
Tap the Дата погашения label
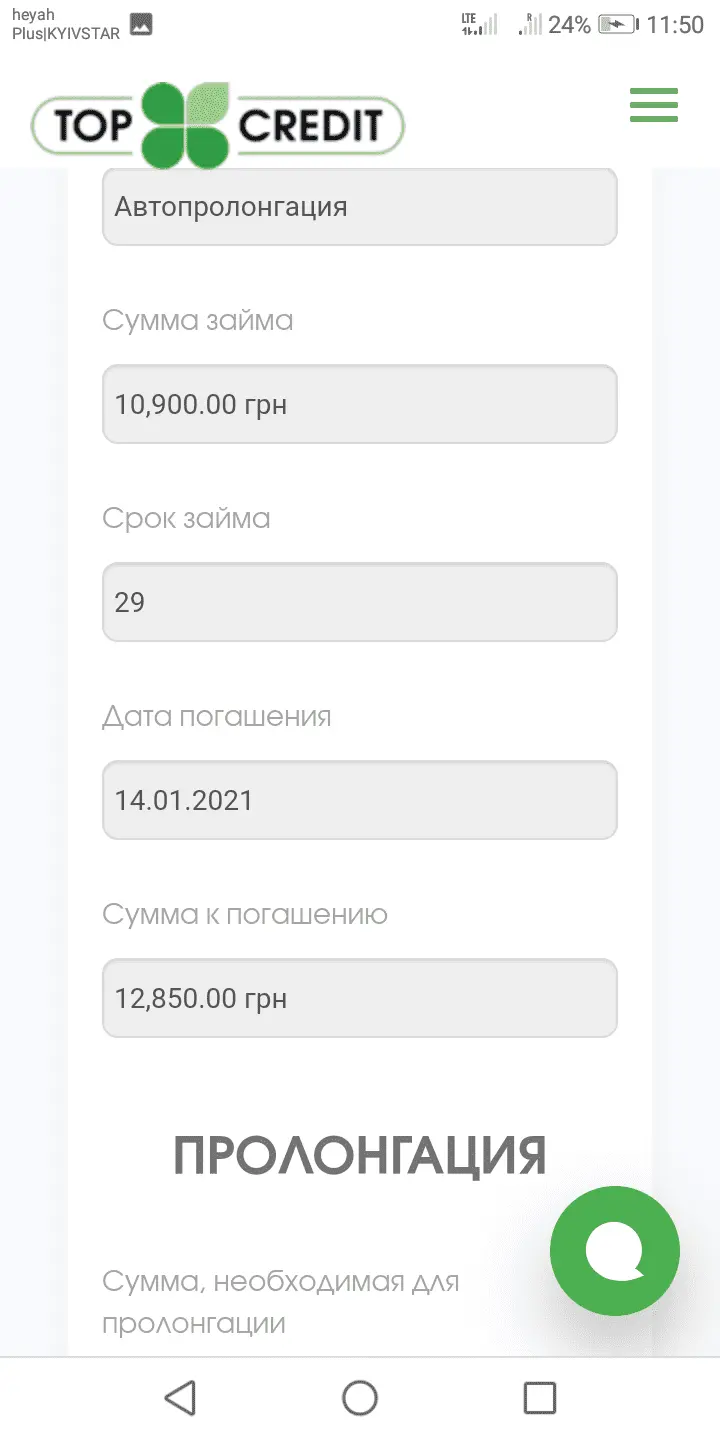217,717
